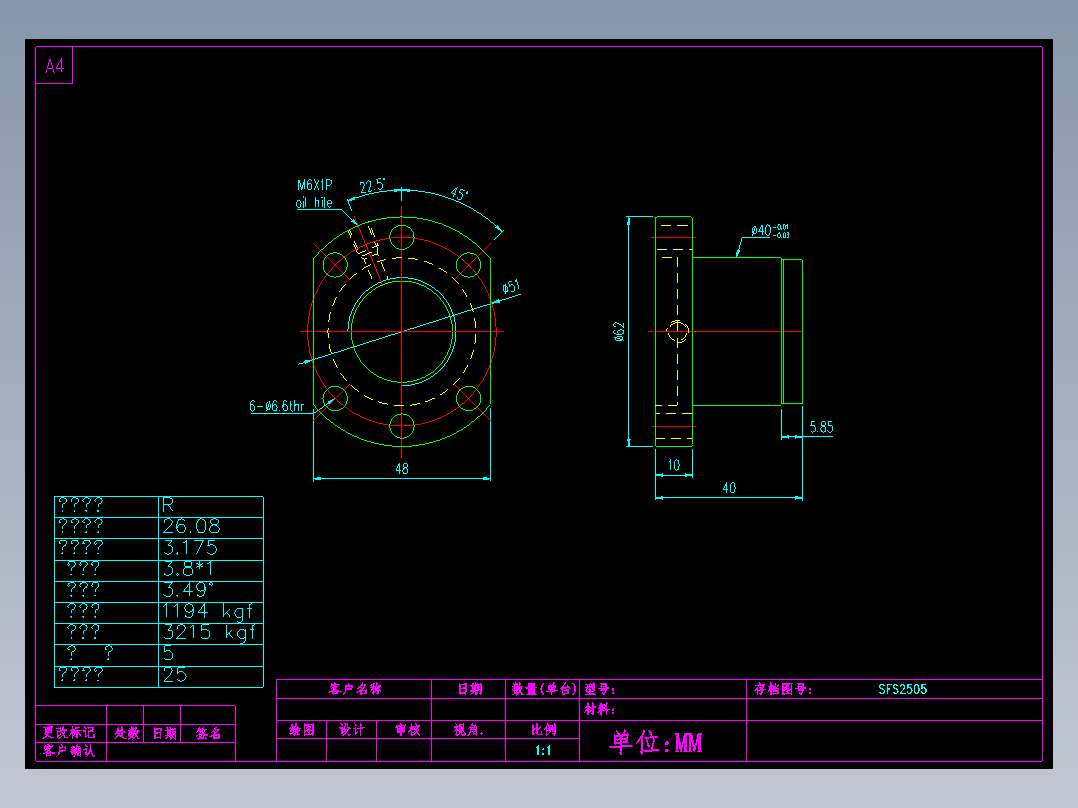This screenshot has width=1078, height=808.
Task: Click the 'oil hile' leader text
Action: [x=314, y=203]
